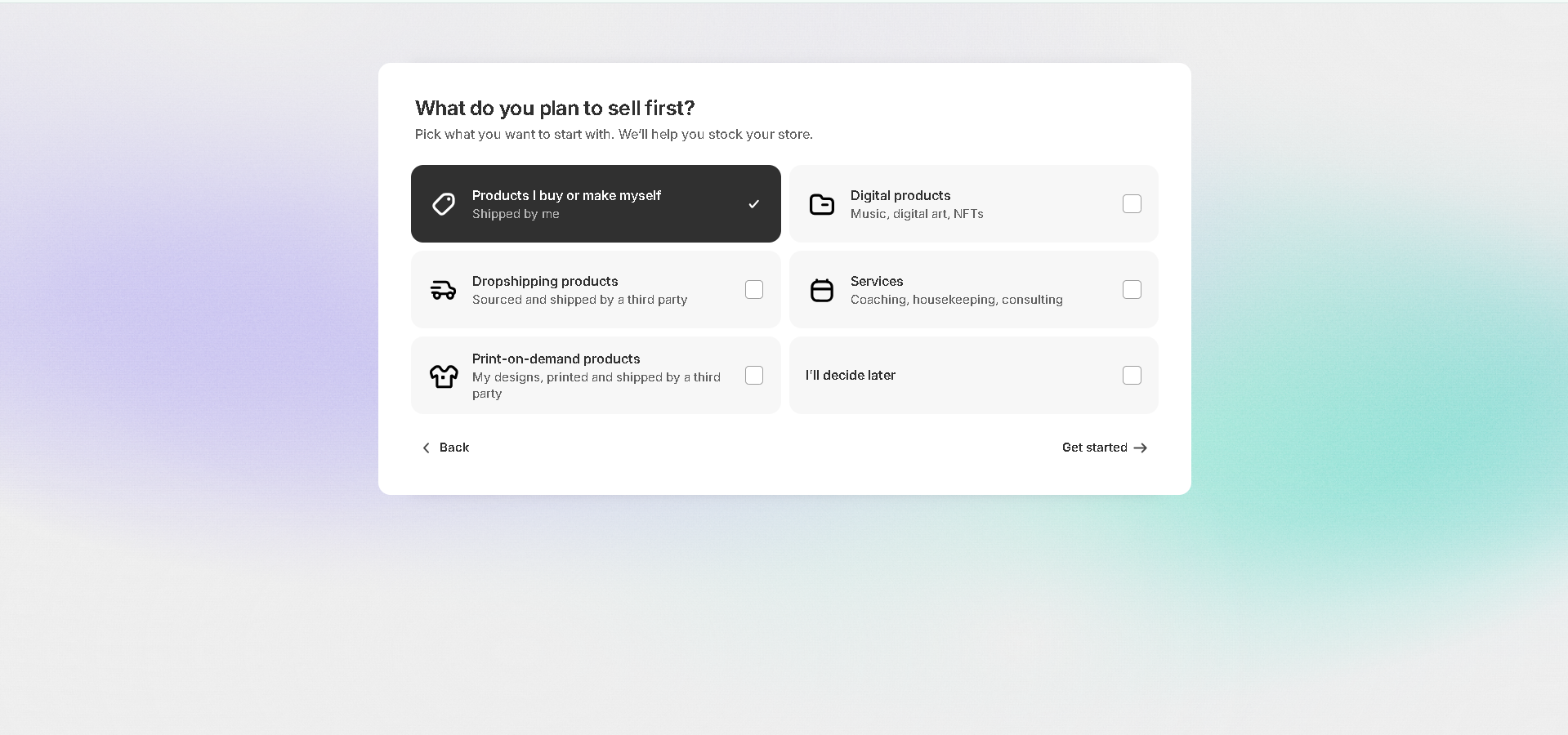Check the Services checkbox

[x=1132, y=290]
